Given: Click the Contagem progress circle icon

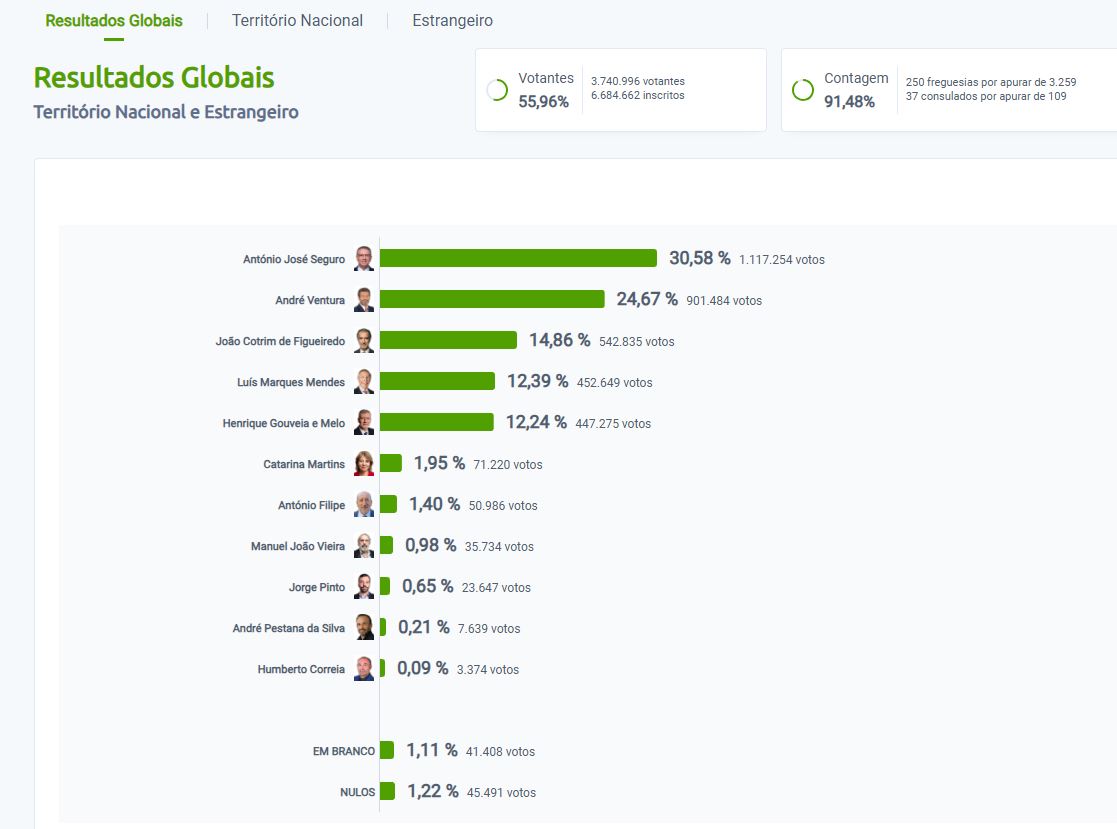Looking at the screenshot, I should (x=802, y=90).
